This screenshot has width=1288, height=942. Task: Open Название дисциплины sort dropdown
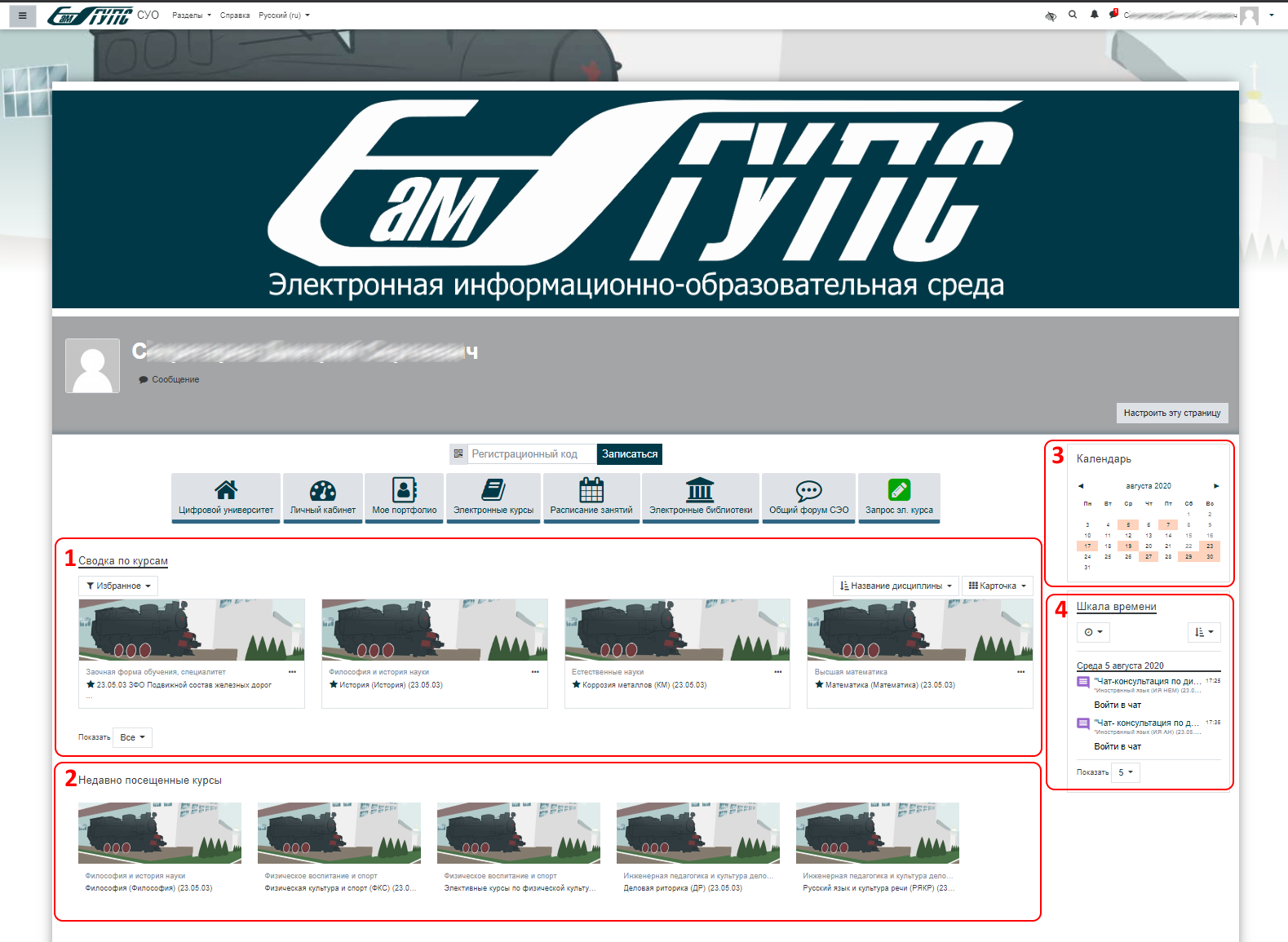[x=896, y=586]
